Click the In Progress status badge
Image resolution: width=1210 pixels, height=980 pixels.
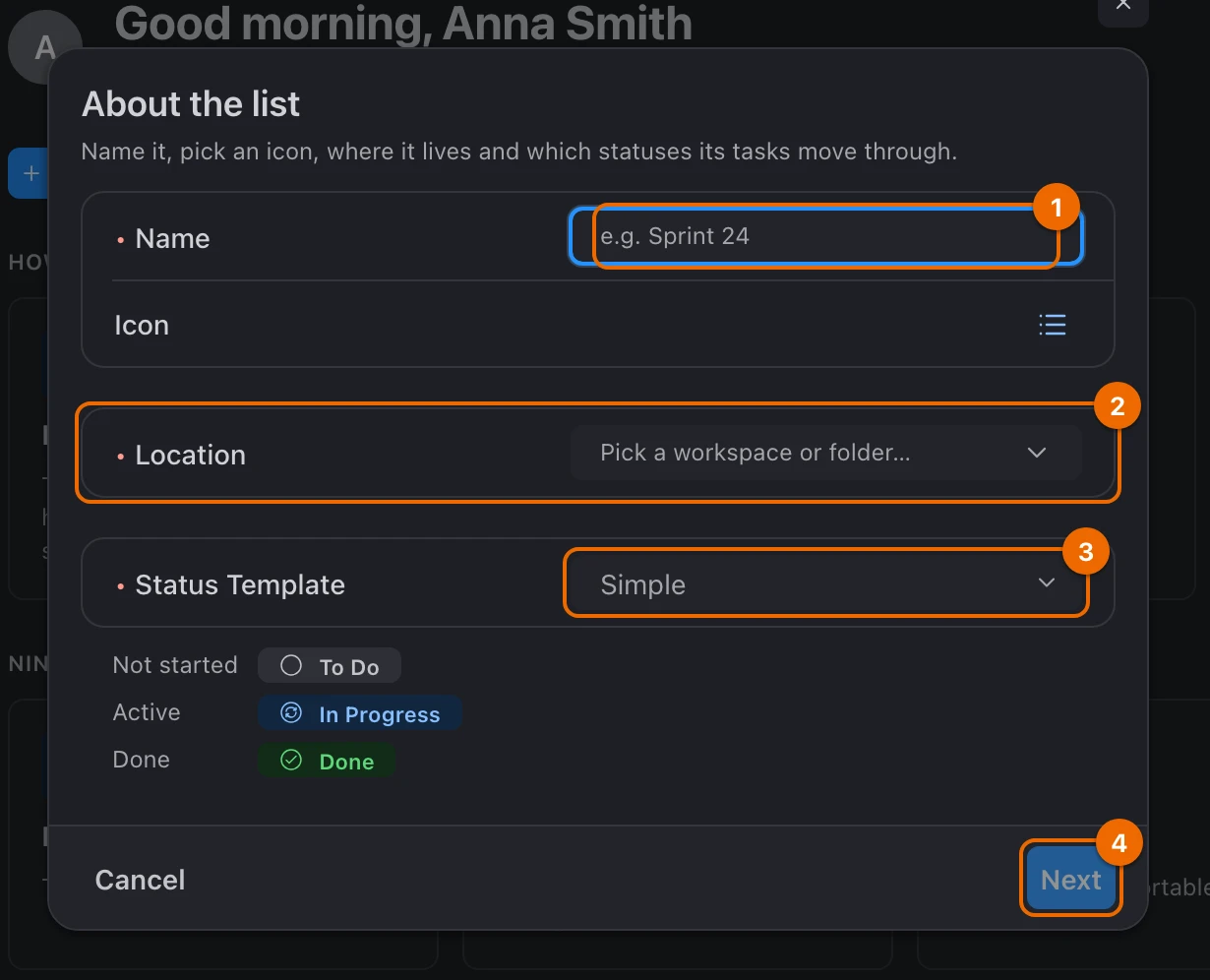coord(360,713)
